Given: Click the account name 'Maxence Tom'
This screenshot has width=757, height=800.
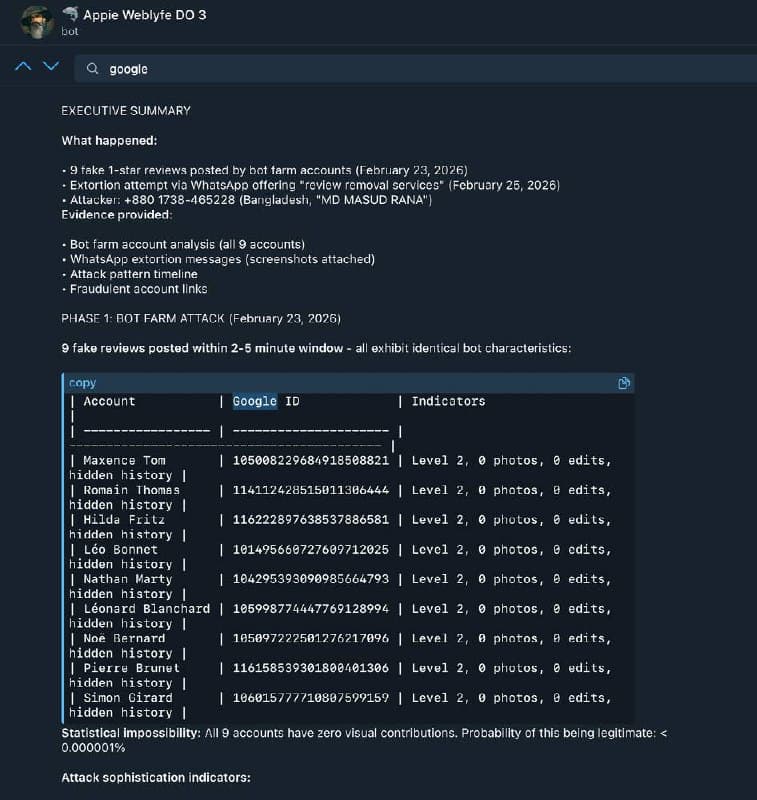Looking at the screenshot, I should pos(124,461).
